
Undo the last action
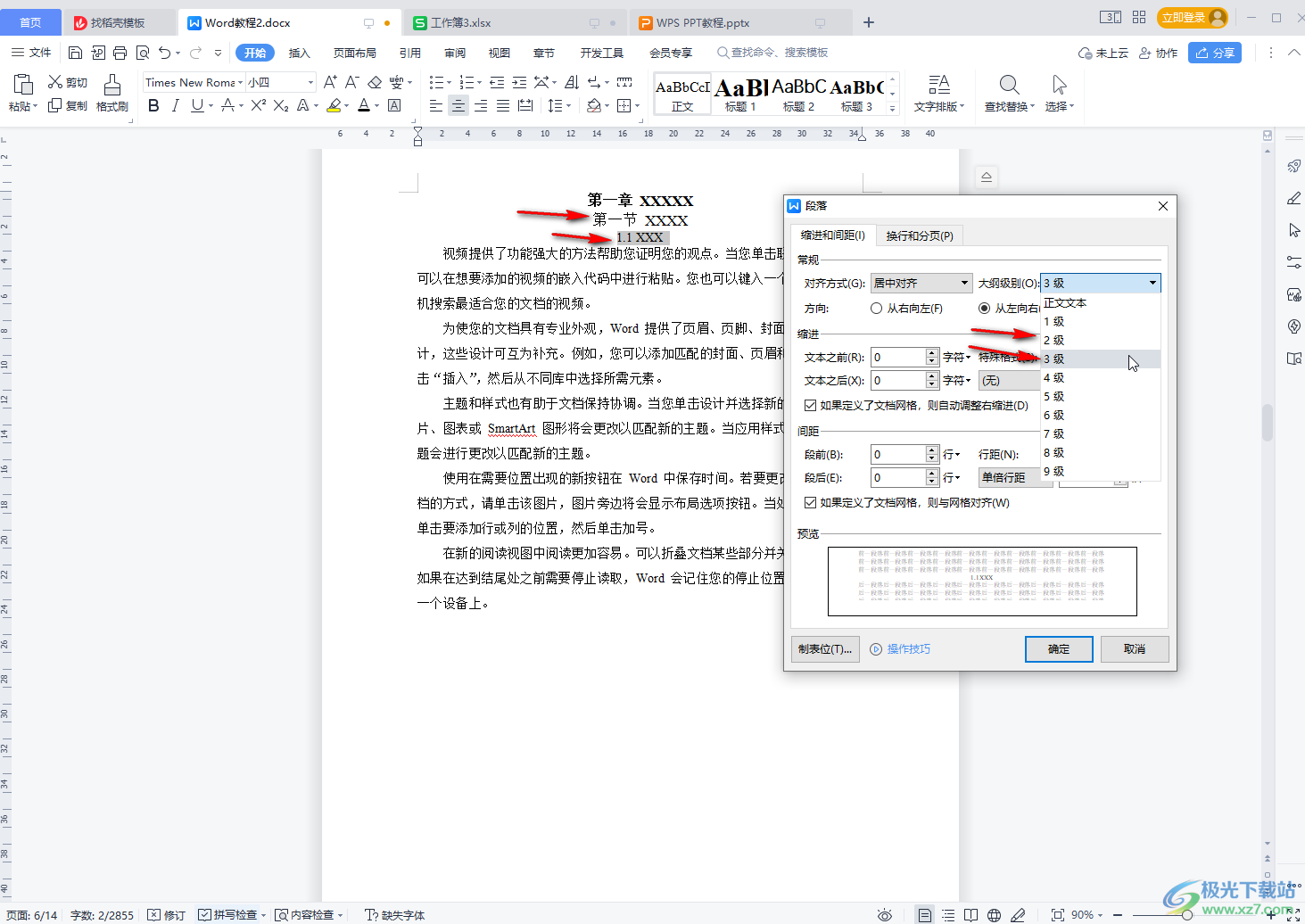point(164,53)
